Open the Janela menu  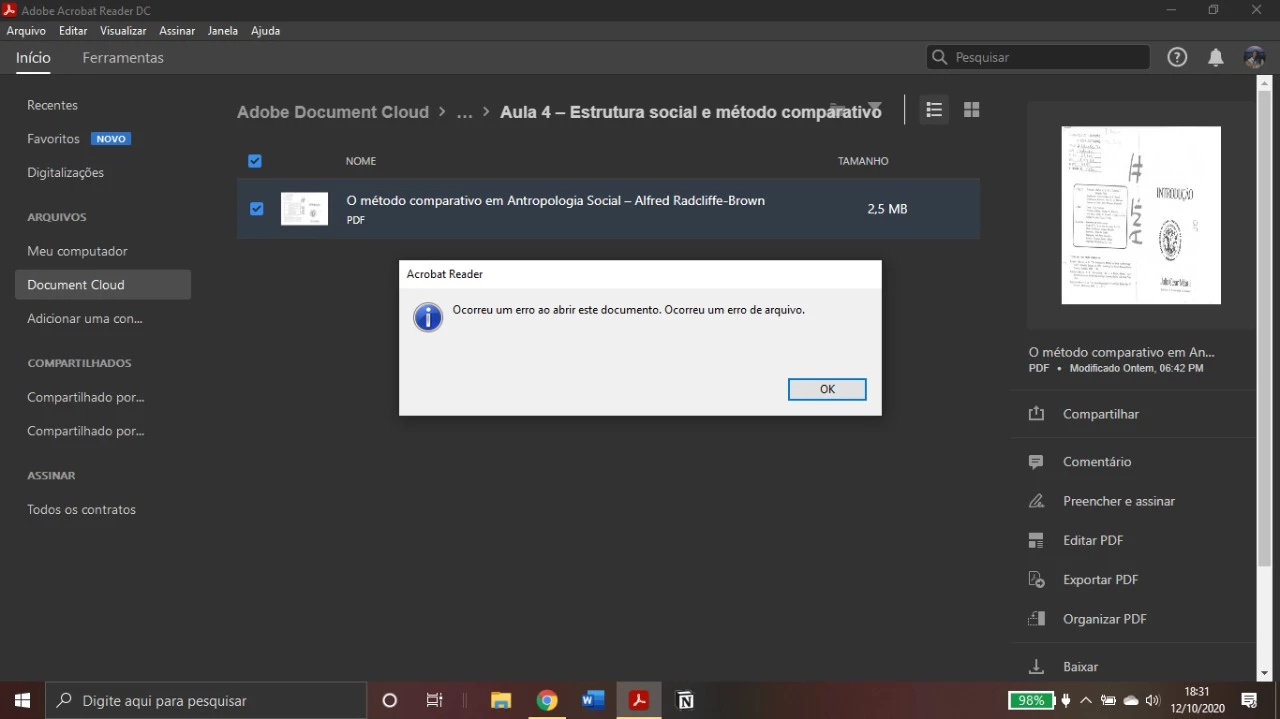[x=223, y=31]
